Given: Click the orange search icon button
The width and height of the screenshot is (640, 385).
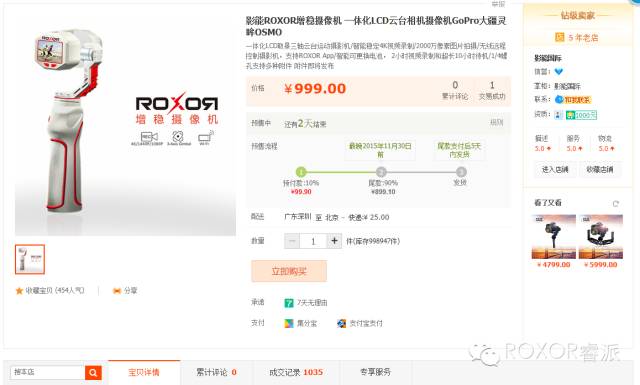Looking at the screenshot, I should pyautogui.click(x=93, y=372).
